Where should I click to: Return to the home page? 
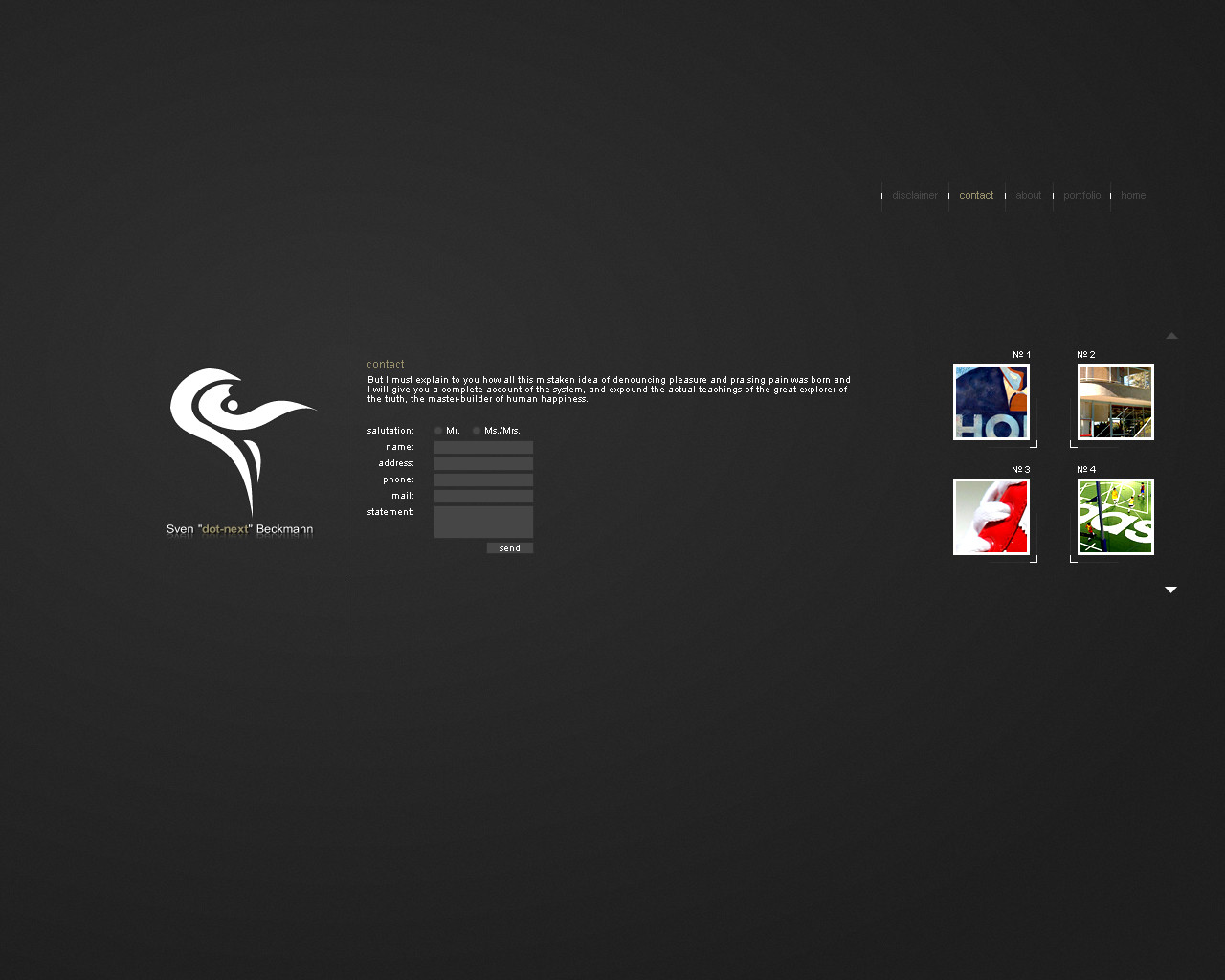click(x=1133, y=196)
